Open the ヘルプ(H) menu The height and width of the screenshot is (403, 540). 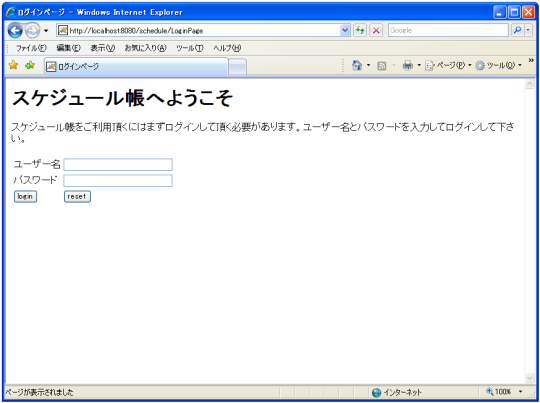227,48
